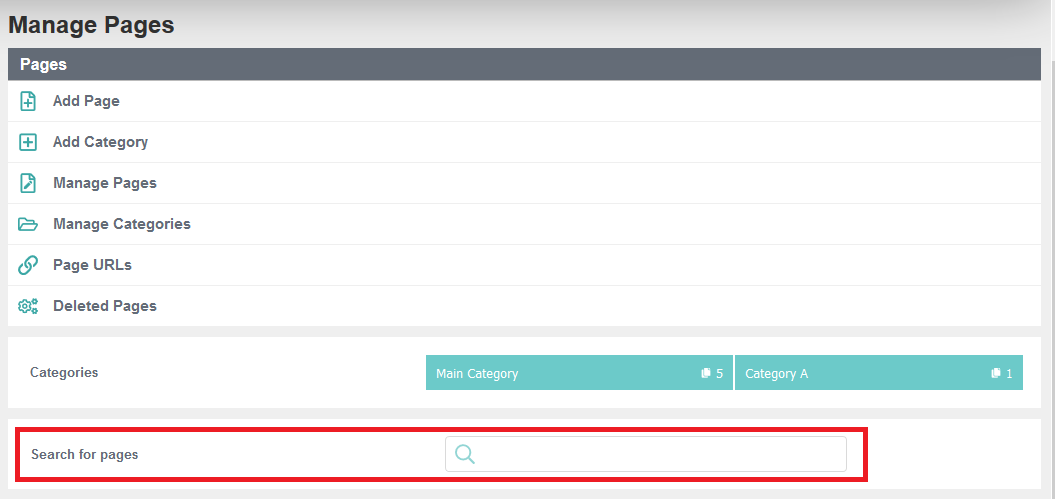The width and height of the screenshot is (1055, 499).
Task: Click the page count icon on Category A
Action: [x=996, y=373]
